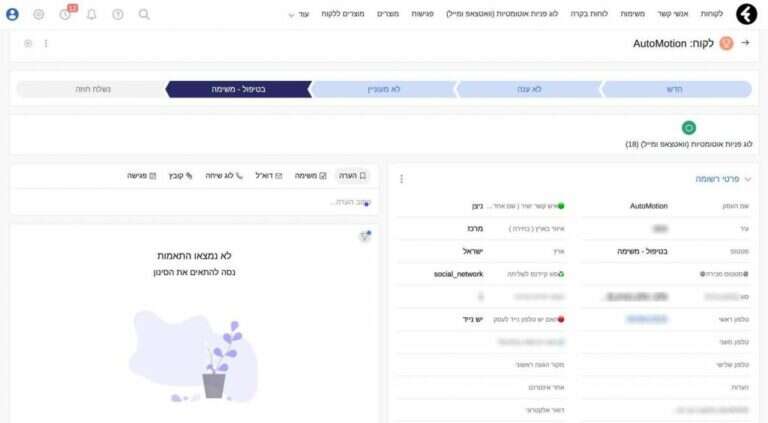Click the app logo in the header
The image size is (768, 423).
[746, 14]
